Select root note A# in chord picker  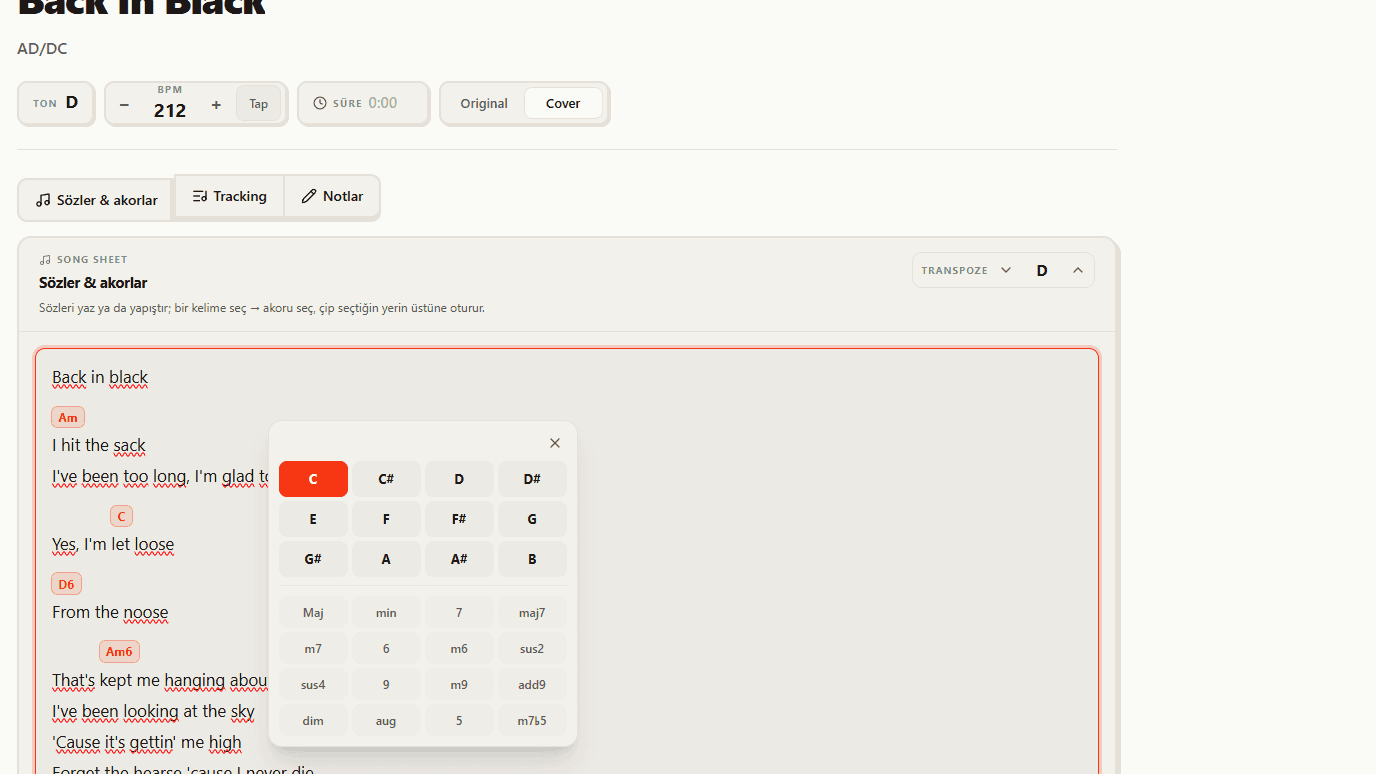tap(459, 559)
